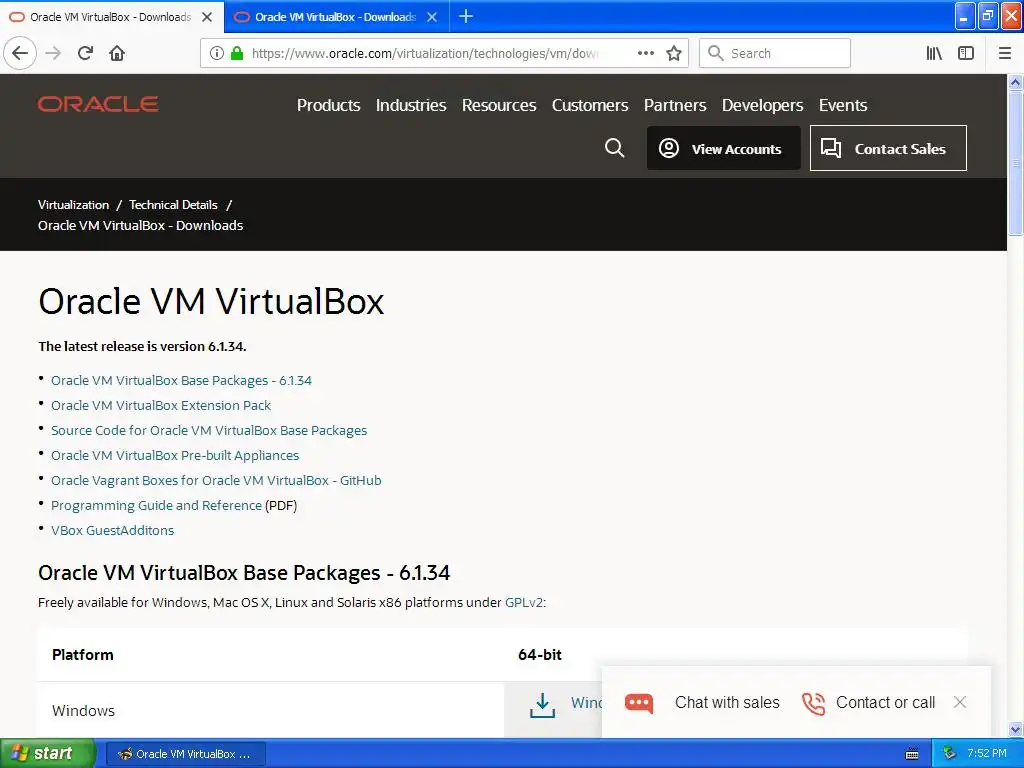Reload the page with the refresh icon
1024x768 pixels.
tap(85, 53)
